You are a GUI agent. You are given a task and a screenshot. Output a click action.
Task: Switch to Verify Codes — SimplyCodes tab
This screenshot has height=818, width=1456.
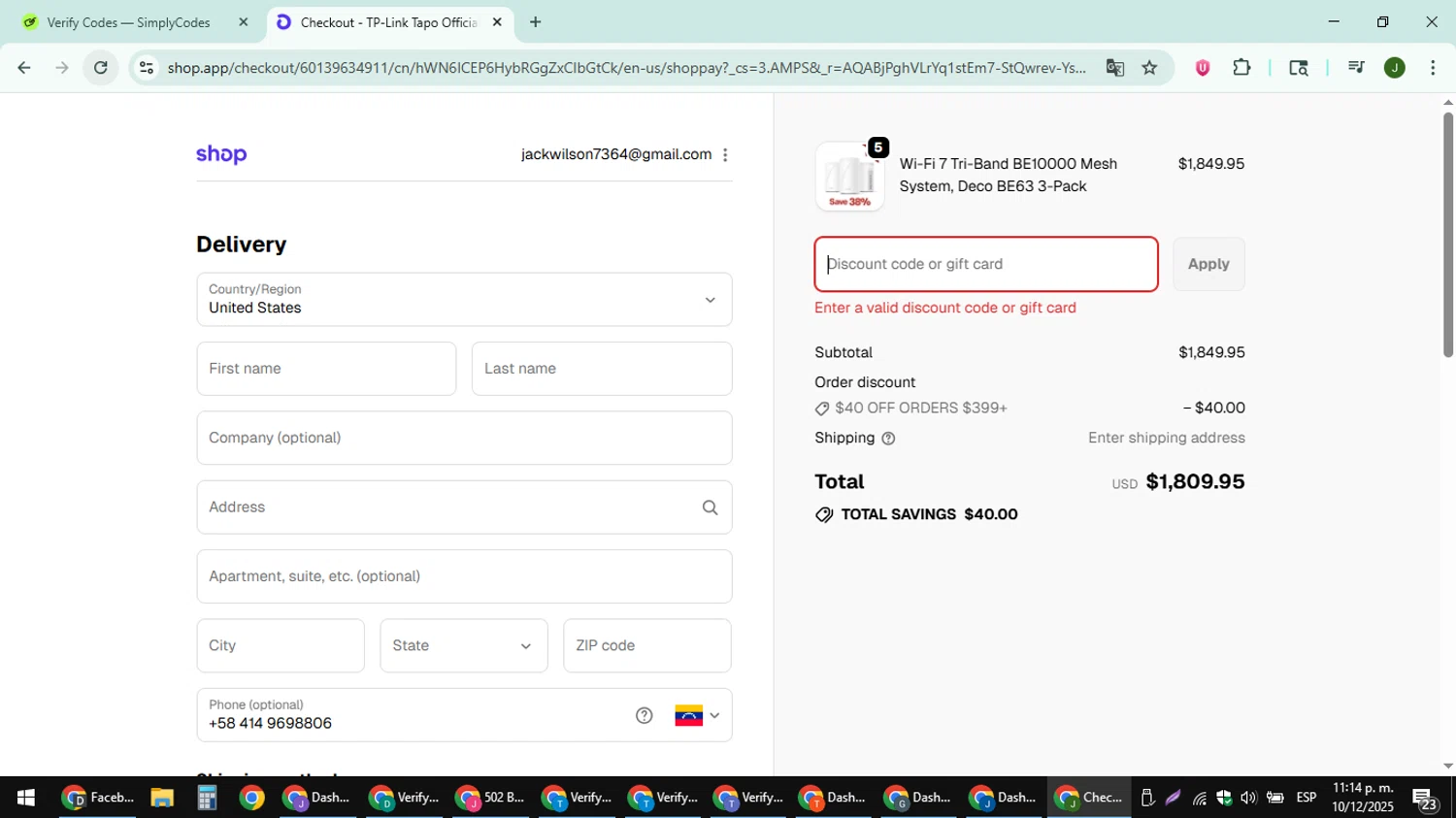(x=128, y=22)
